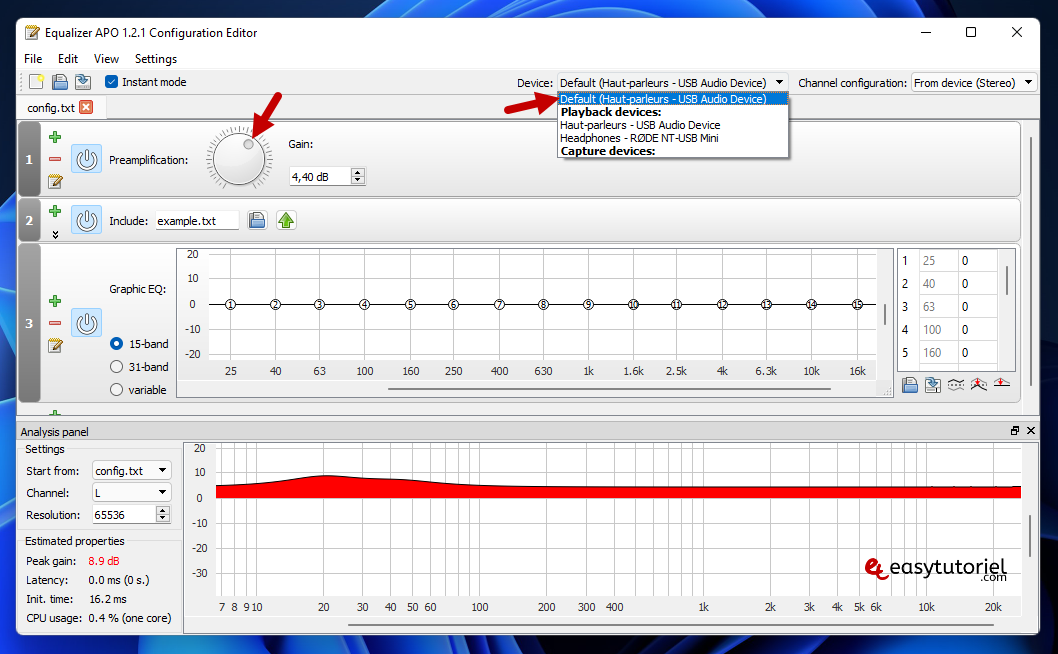Open the Channel configuration dropdown
The width and height of the screenshot is (1058, 654).
click(974, 82)
